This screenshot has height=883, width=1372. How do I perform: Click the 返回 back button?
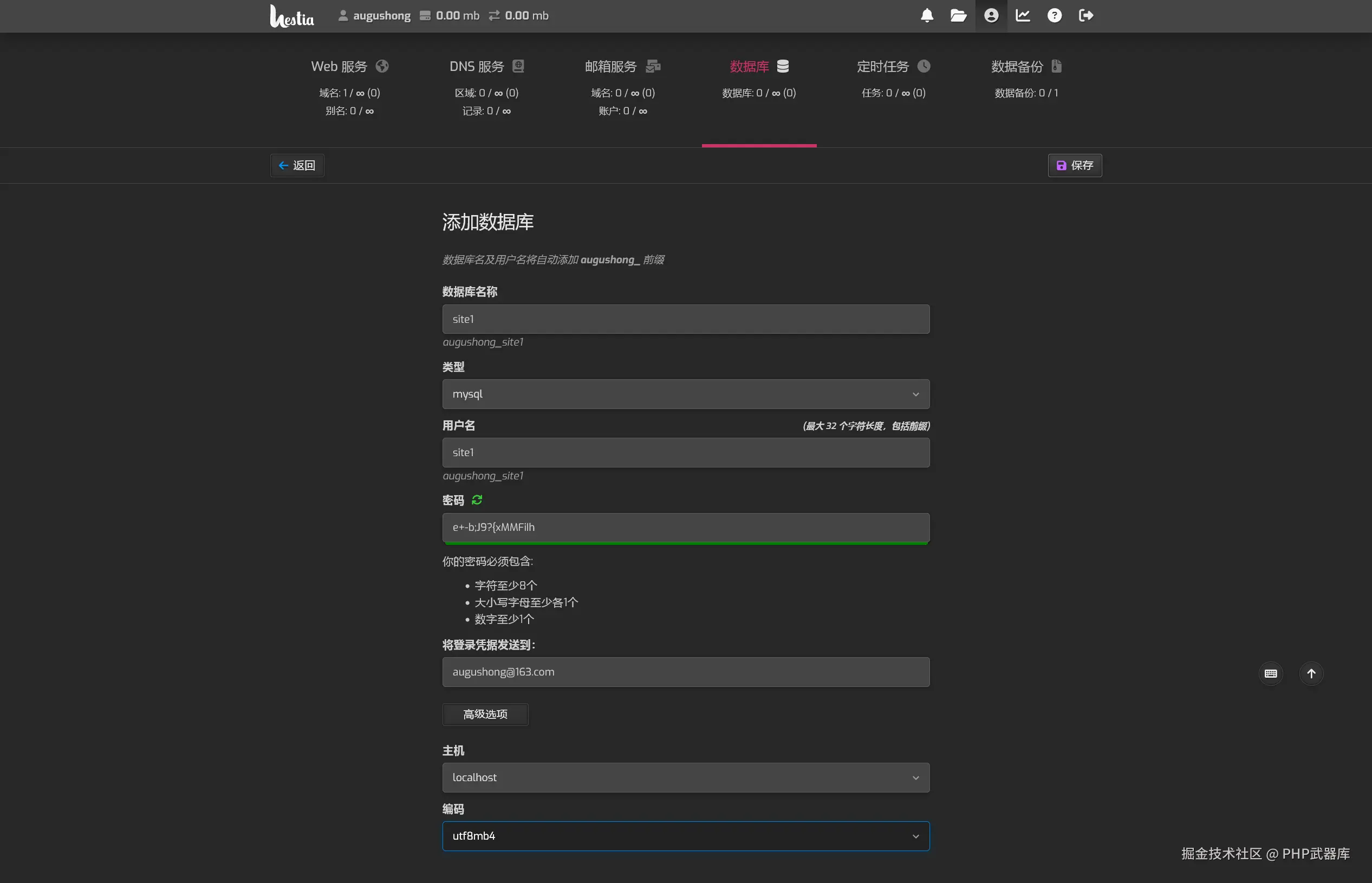[297, 166]
